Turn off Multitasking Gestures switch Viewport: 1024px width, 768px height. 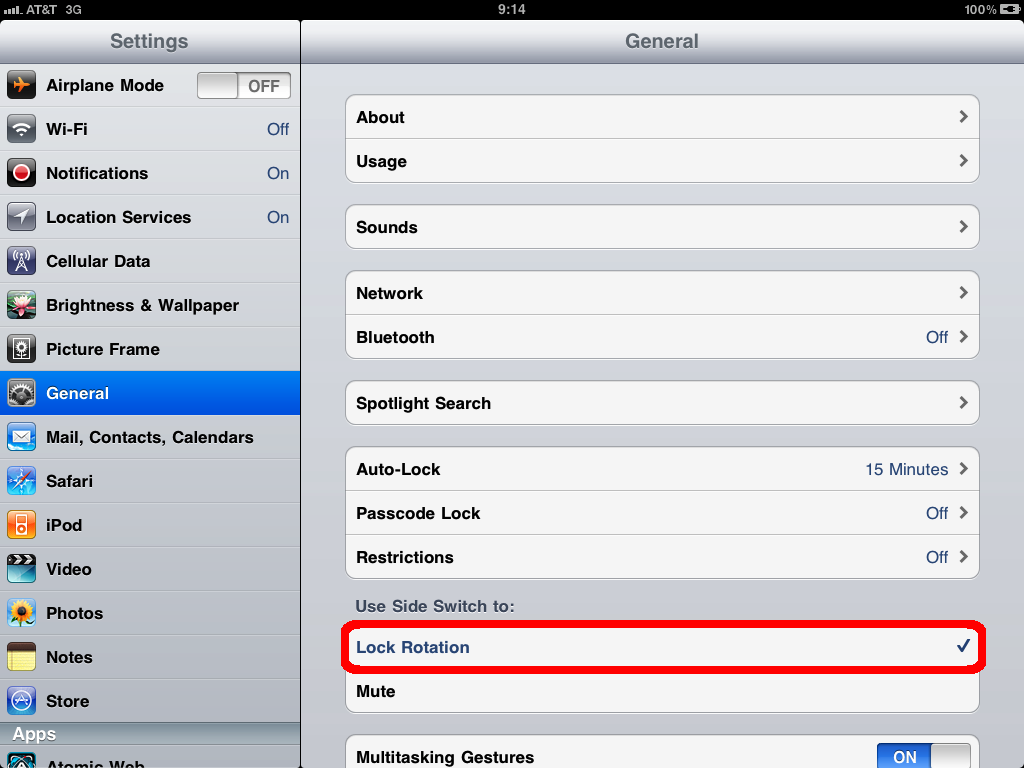coord(923,756)
